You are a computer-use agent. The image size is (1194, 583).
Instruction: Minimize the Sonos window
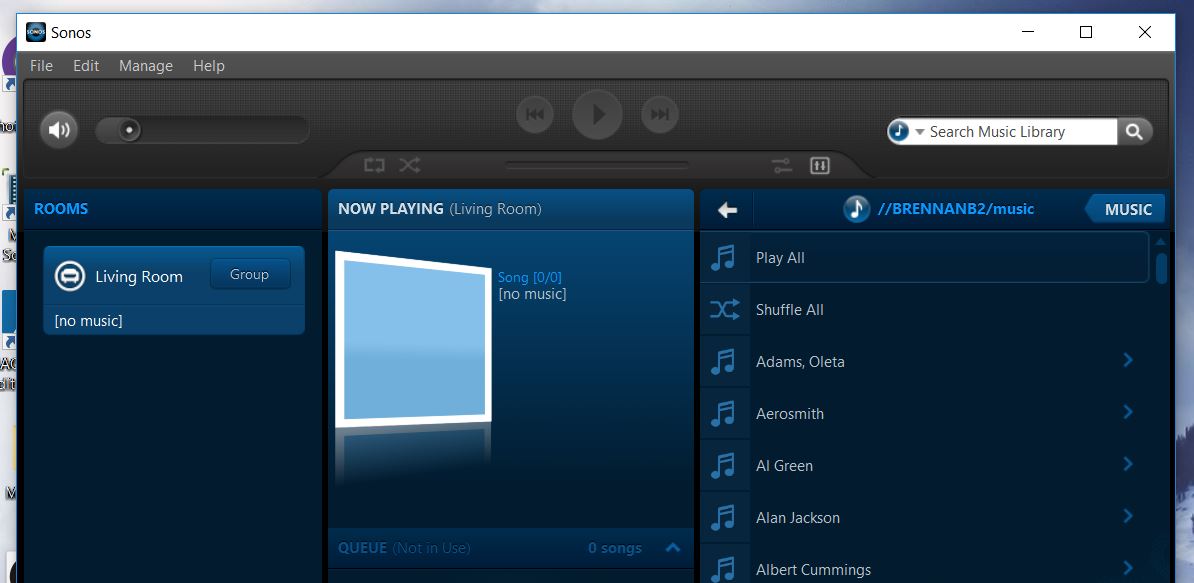1029,32
